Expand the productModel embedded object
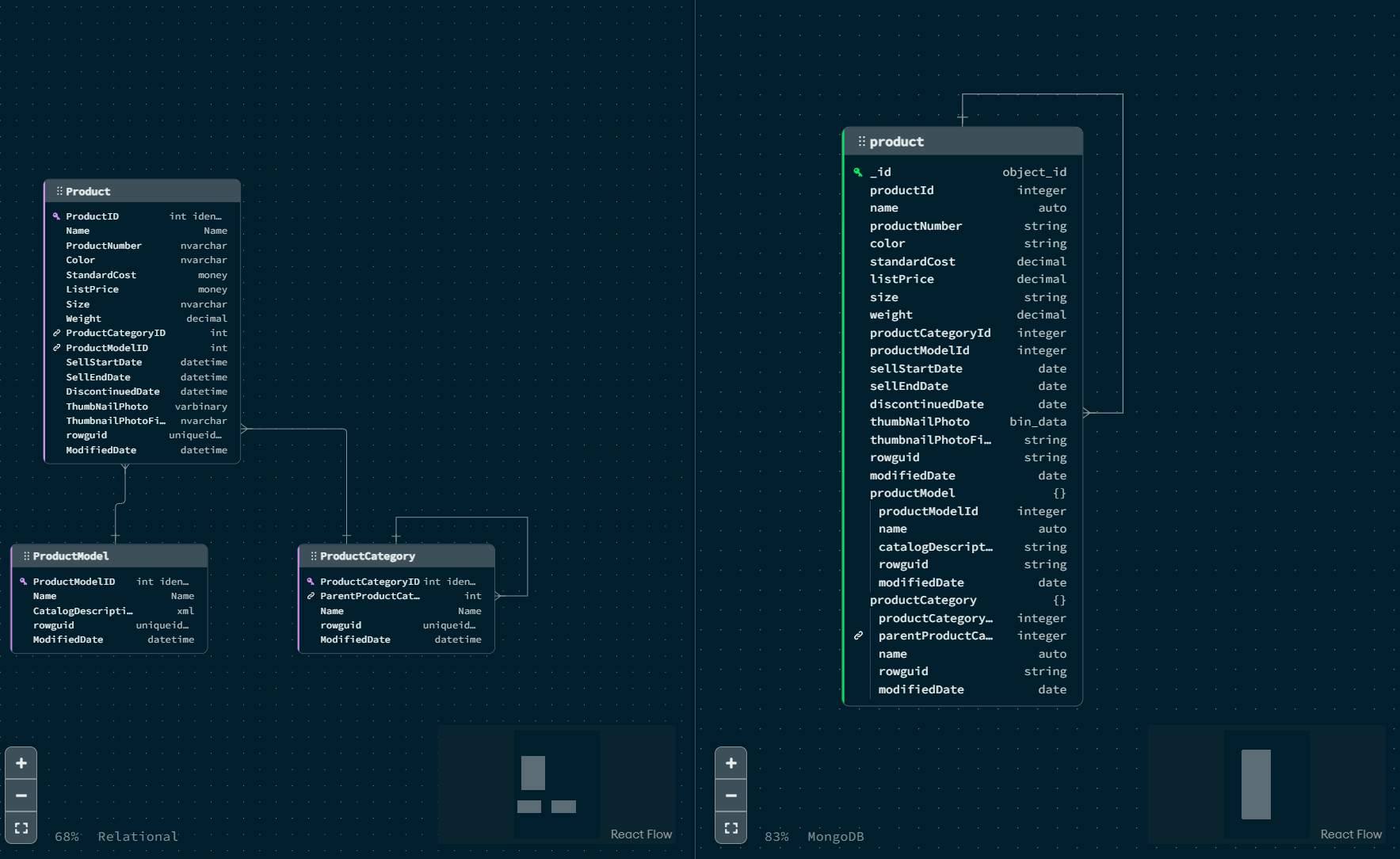Screen dimensions: 1400x859 tap(912, 493)
